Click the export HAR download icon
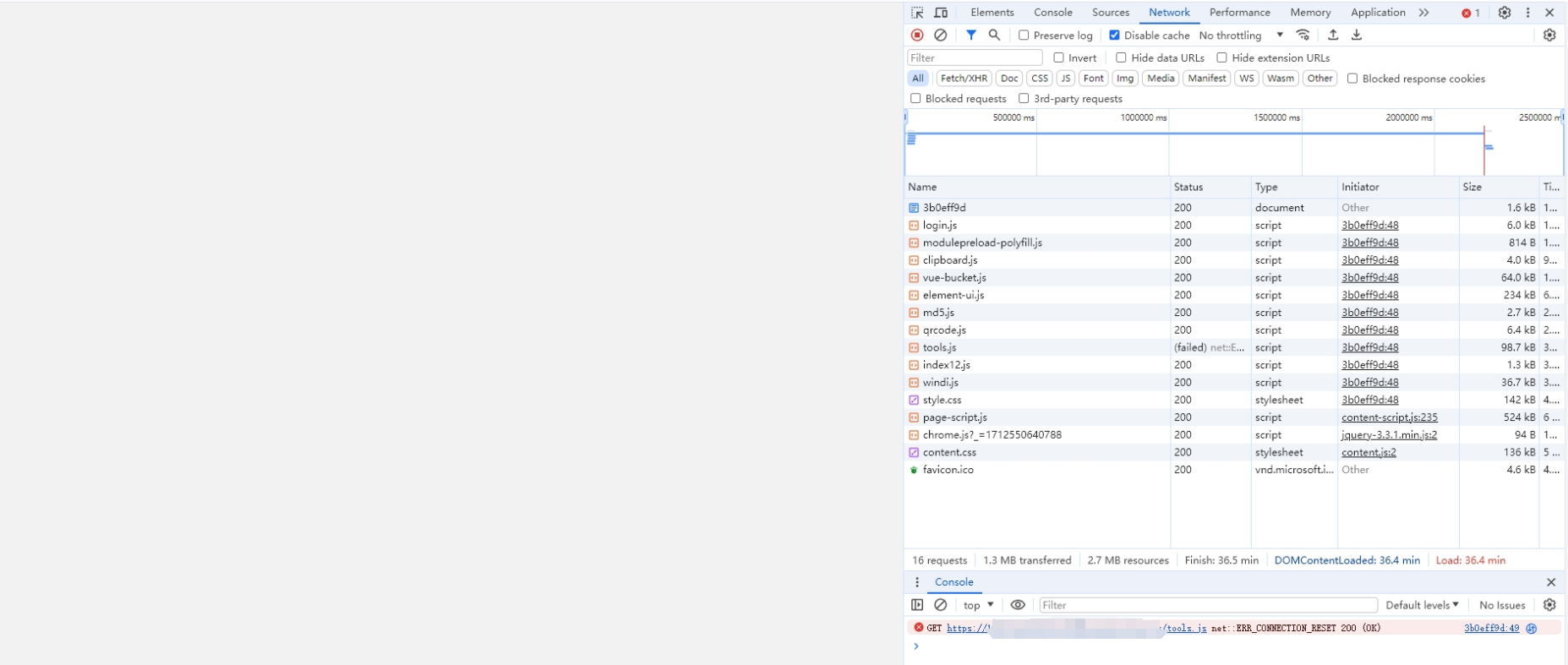The height and width of the screenshot is (665, 1568). pyautogui.click(x=1357, y=35)
